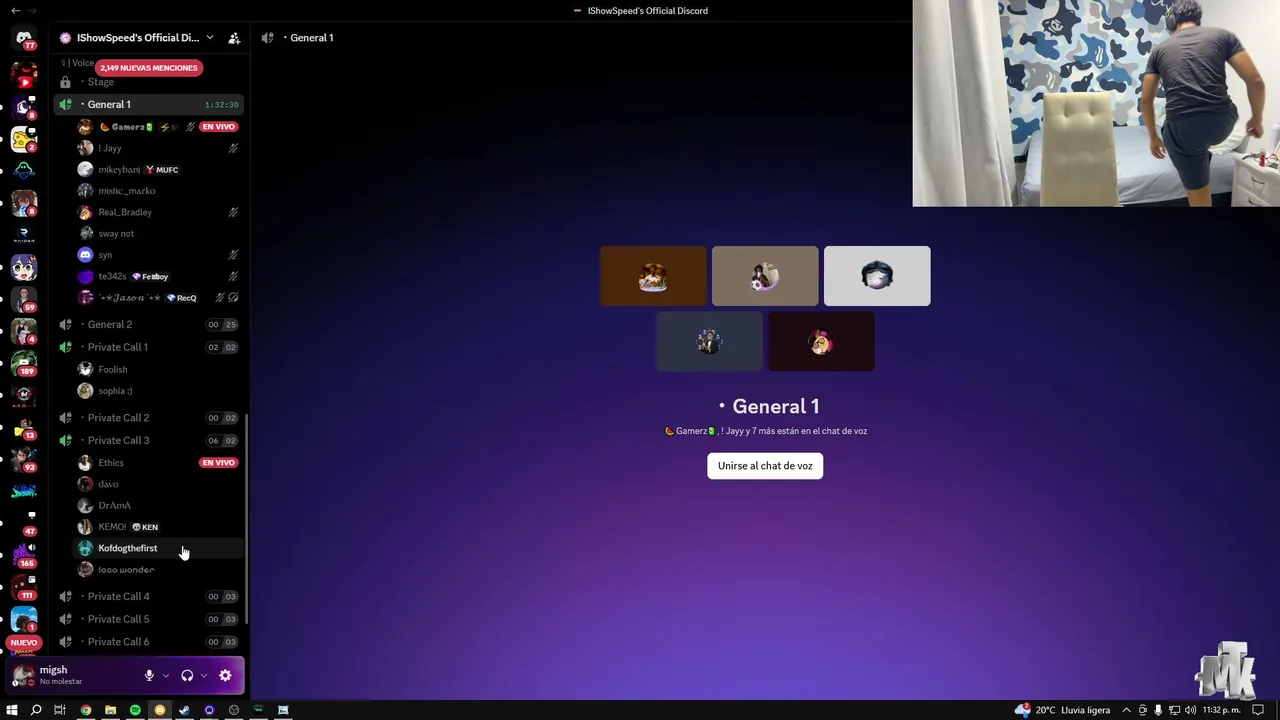
Task: Select the General 2 voice channel
Action: coord(148,324)
